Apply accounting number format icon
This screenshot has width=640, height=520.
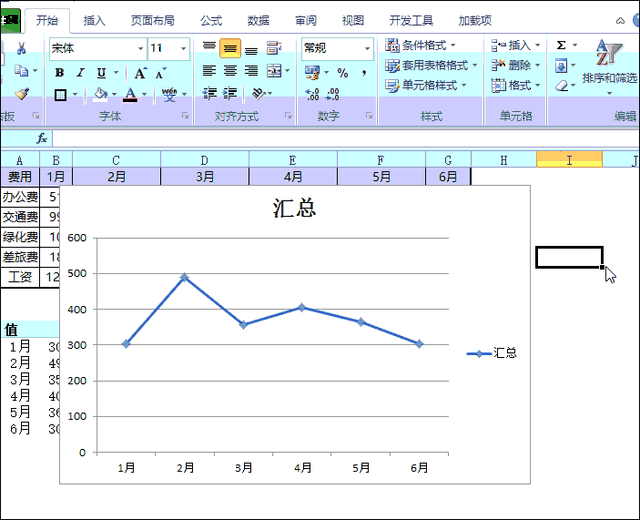tap(312, 73)
